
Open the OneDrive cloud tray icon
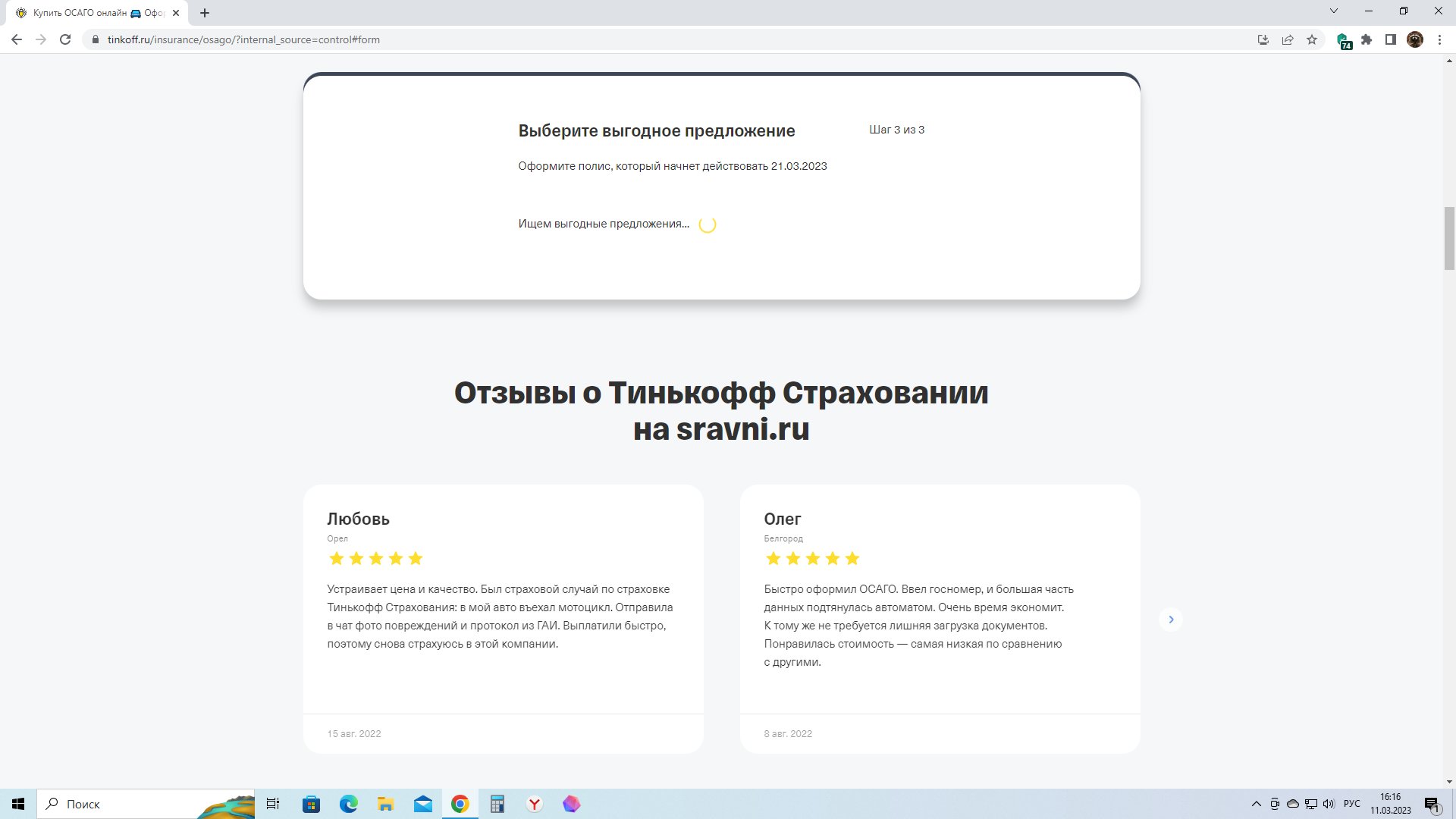pyautogui.click(x=1293, y=804)
